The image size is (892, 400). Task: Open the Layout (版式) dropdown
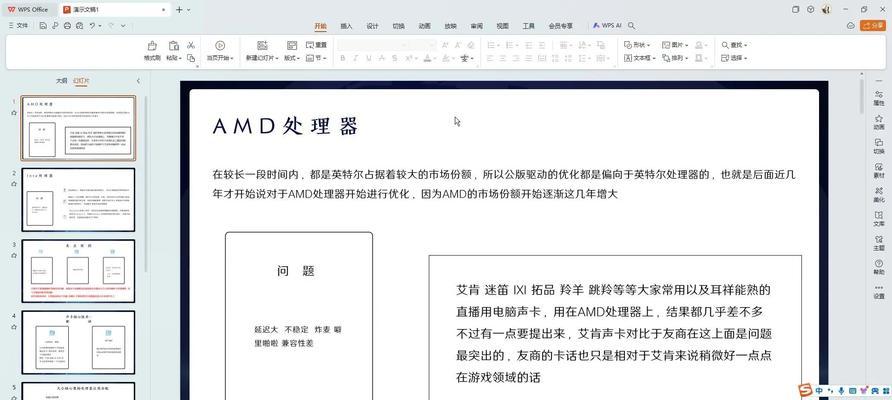(292, 58)
